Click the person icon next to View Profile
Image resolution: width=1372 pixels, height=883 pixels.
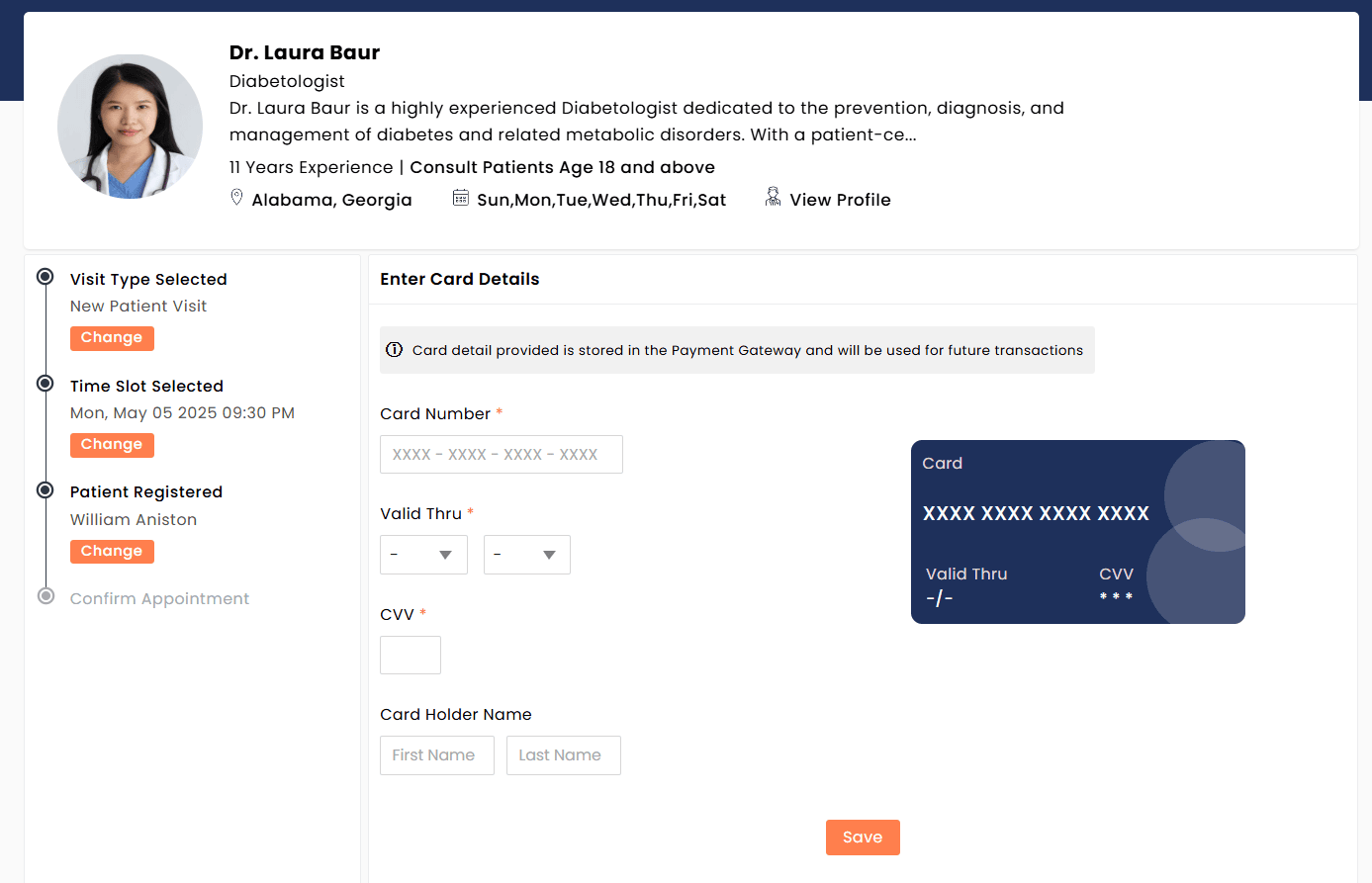[x=772, y=196]
